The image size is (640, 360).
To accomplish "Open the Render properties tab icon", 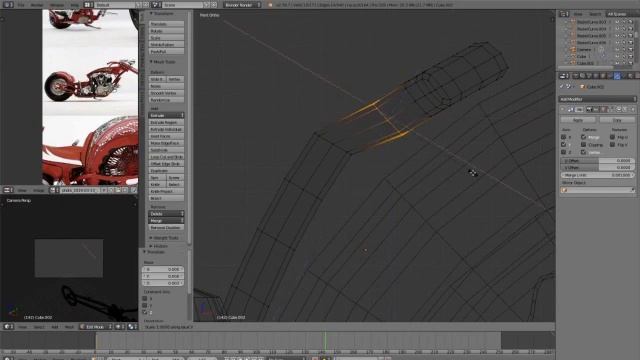I will pyautogui.click(x=576, y=76).
